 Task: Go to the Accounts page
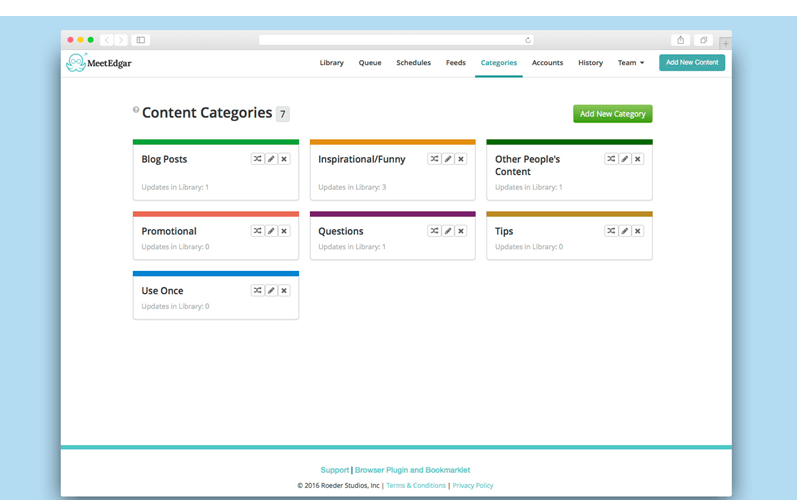click(547, 63)
